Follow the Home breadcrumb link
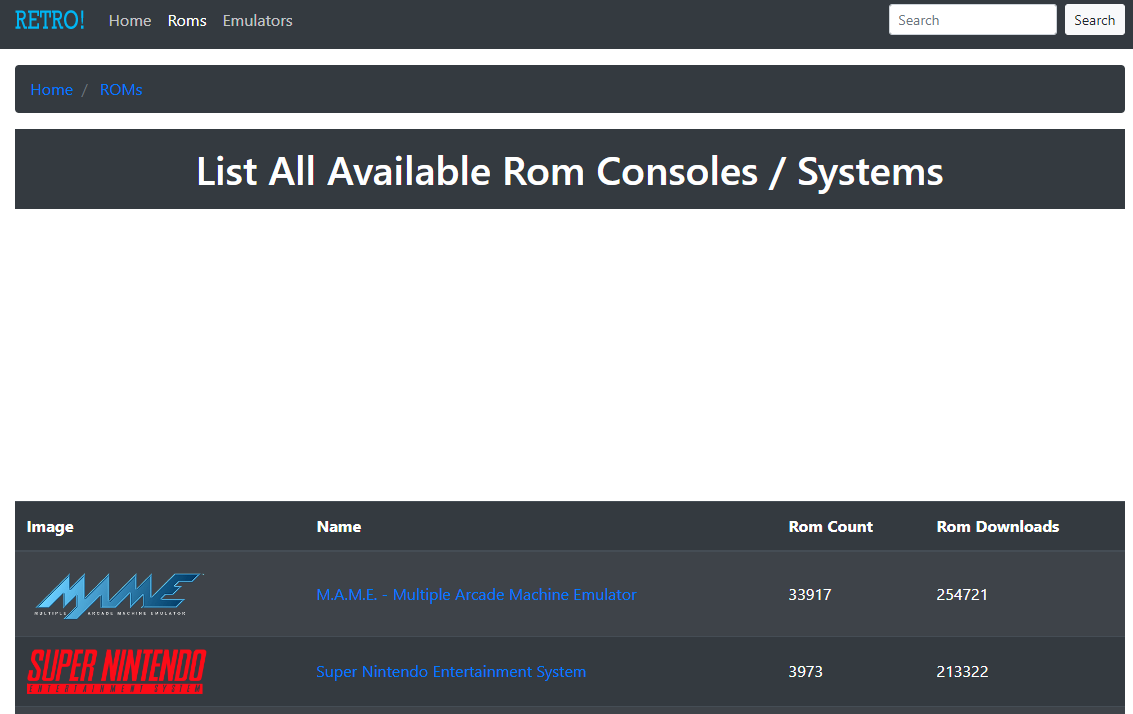This screenshot has width=1133, height=714. coord(51,89)
